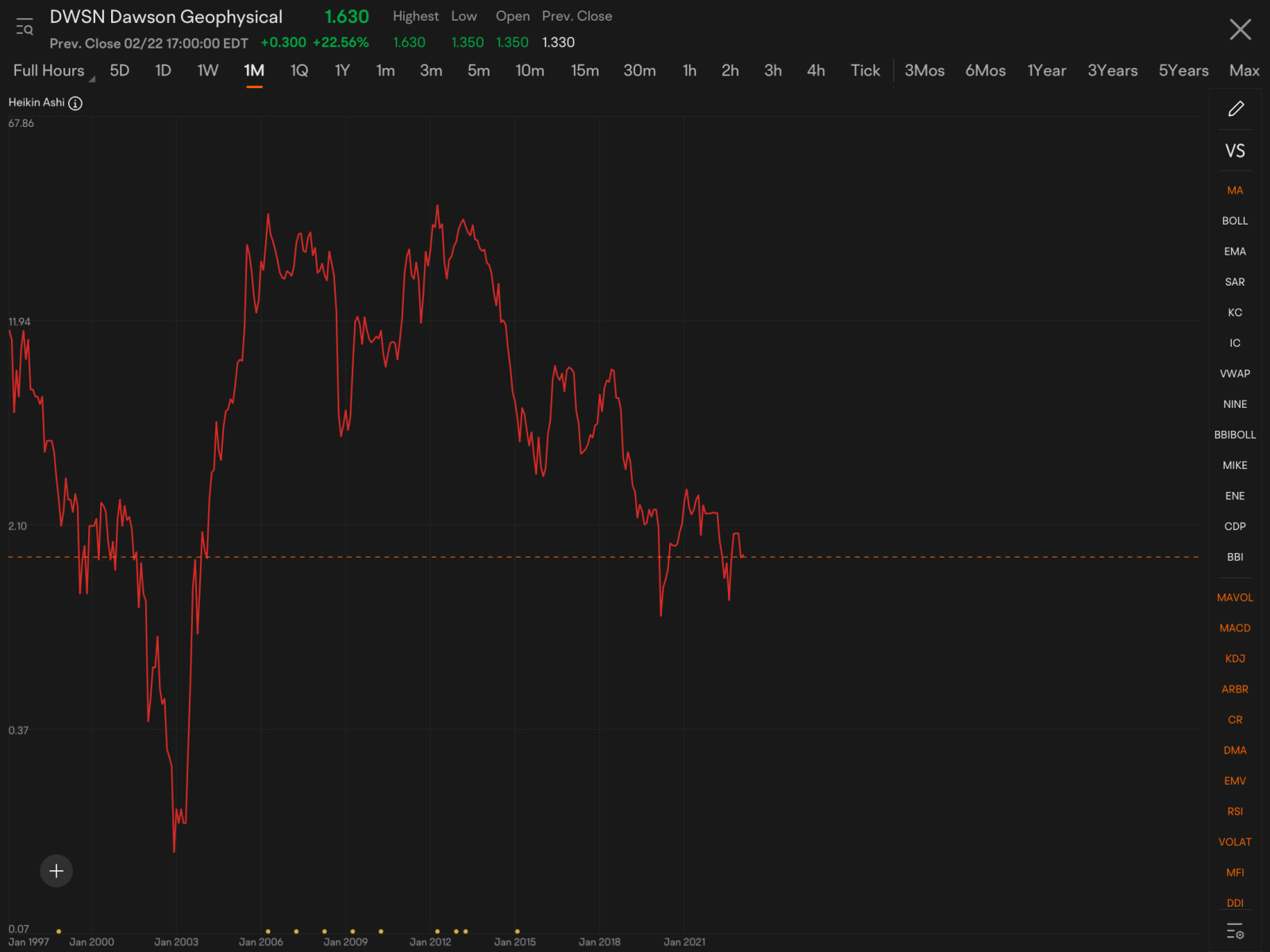The image size is (1270, 952).
Task: Toggle the KC indicator
Action: 1235,313
